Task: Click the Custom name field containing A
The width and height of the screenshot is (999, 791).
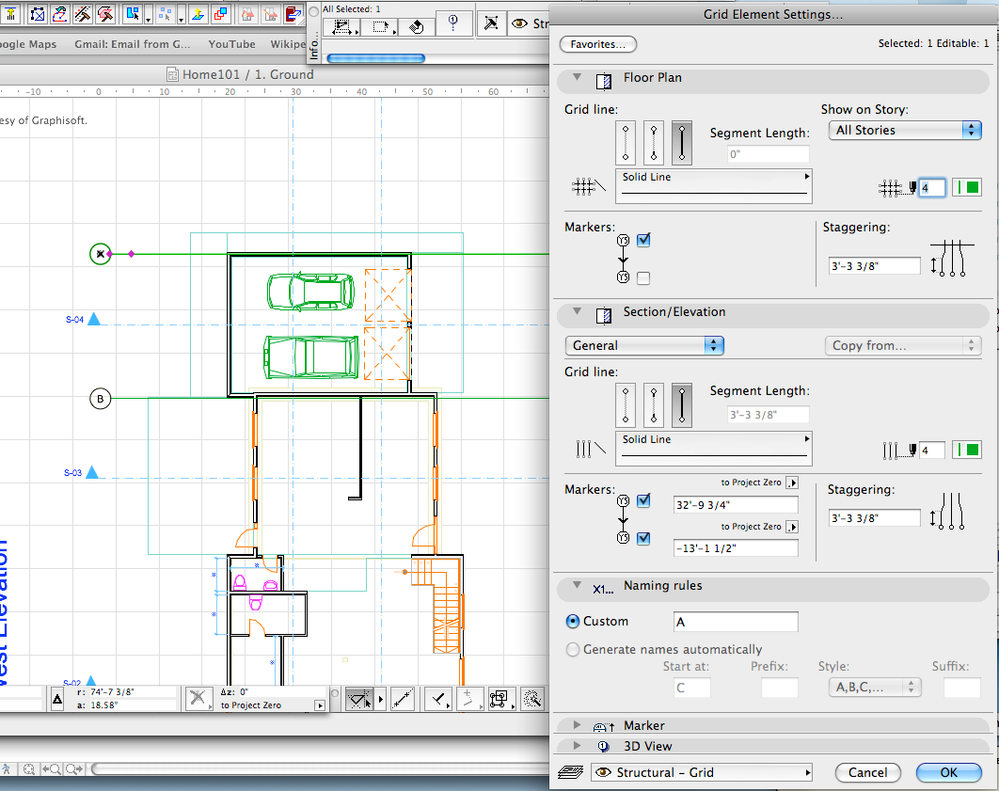Action: (x=735, y=622)
